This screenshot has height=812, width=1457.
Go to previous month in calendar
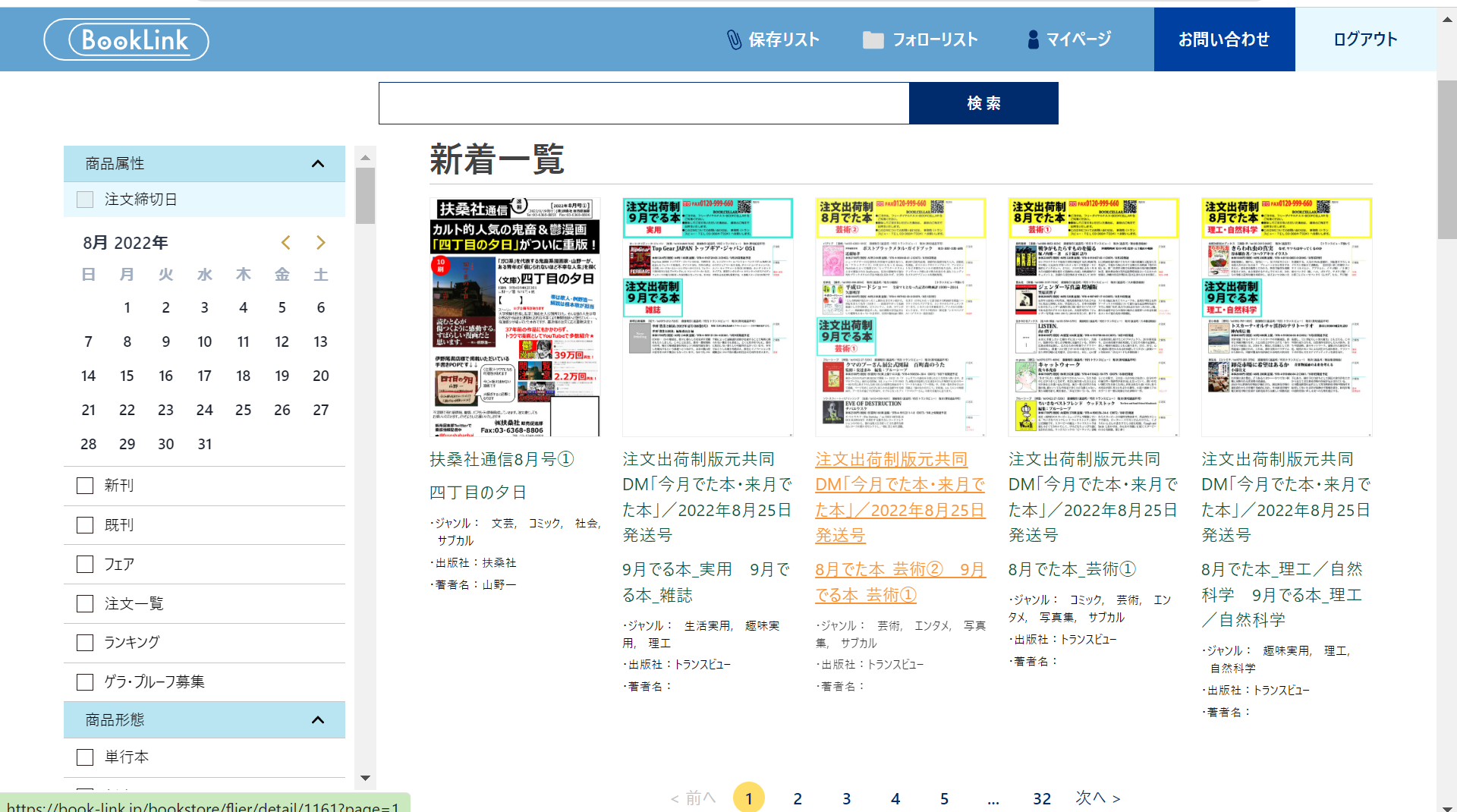[286, 243]
